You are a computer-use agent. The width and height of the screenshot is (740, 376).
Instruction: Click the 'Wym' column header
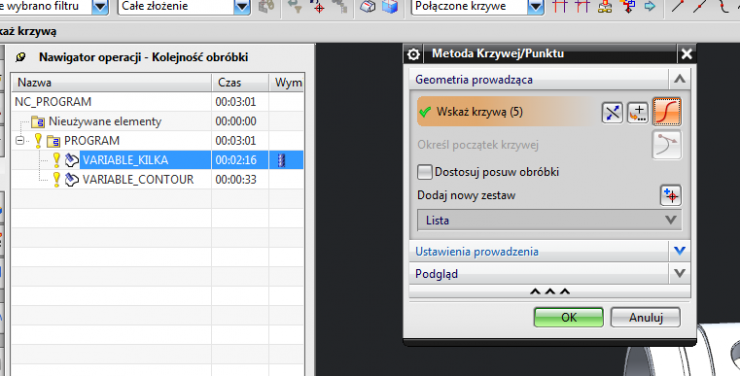(x=286, y=83)
